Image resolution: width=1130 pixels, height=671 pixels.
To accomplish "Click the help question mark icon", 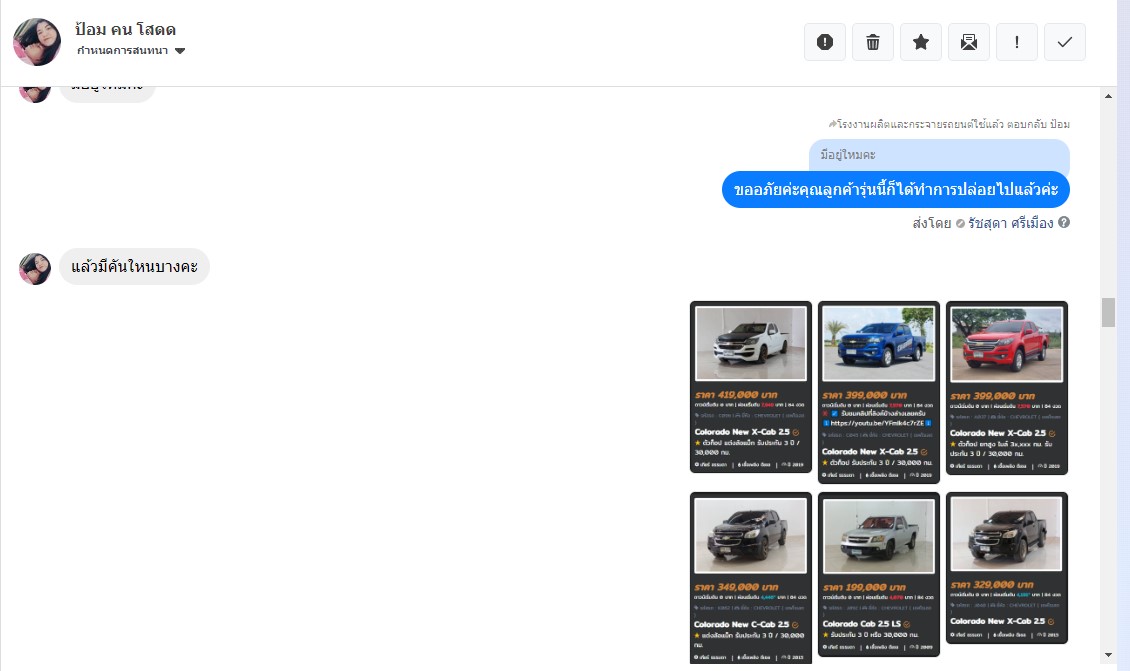I will point(1064,223).
